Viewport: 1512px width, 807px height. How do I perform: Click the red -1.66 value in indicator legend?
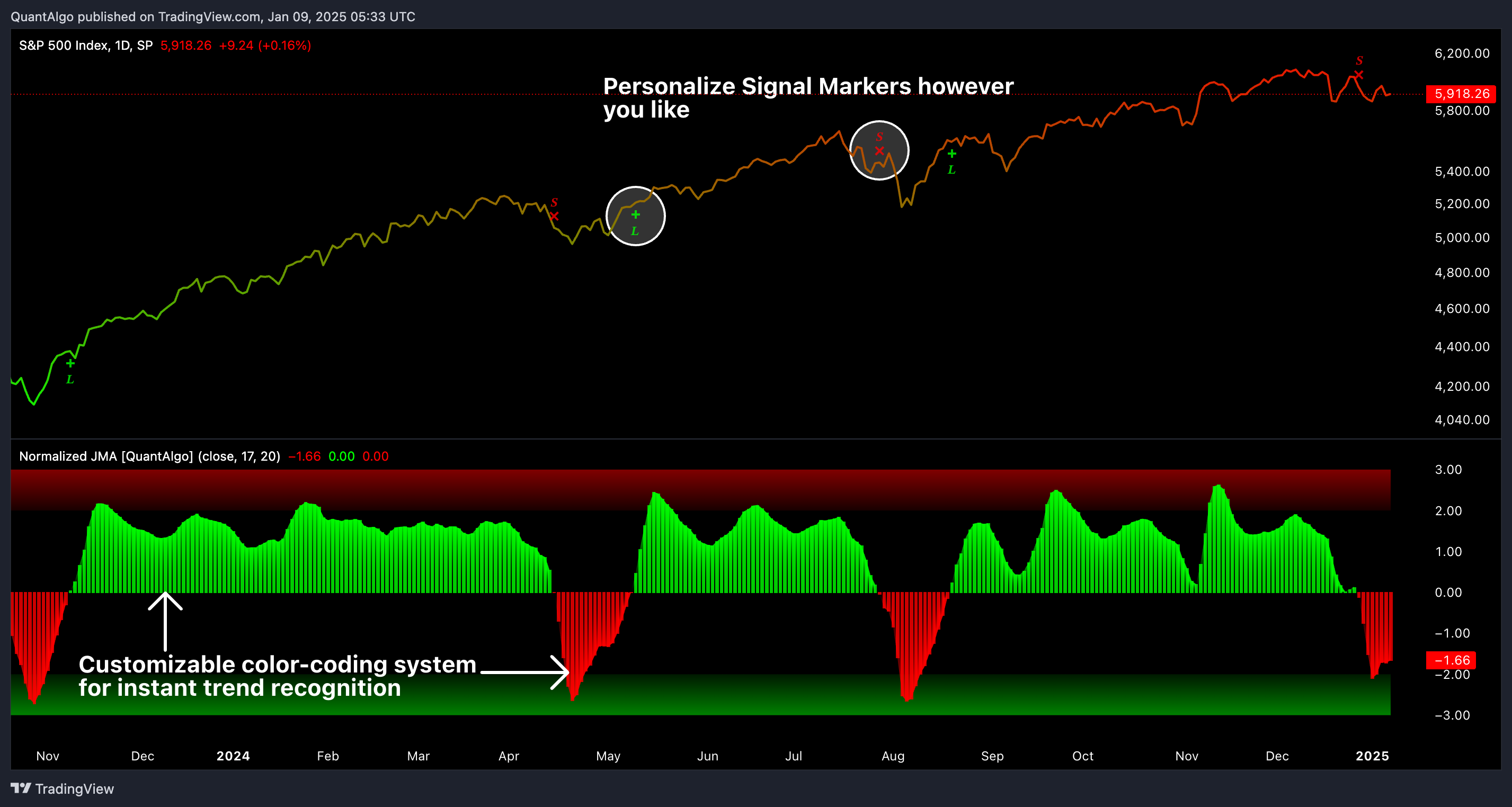coord(305,456)
